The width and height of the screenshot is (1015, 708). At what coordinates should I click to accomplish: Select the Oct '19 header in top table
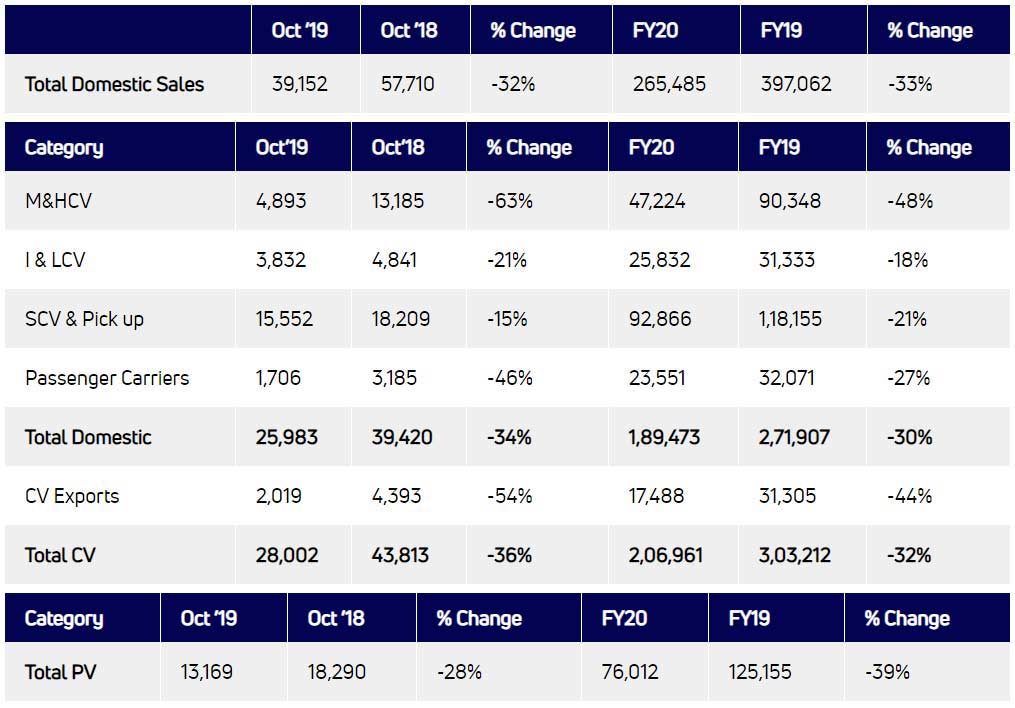click(x=299, y=30)
